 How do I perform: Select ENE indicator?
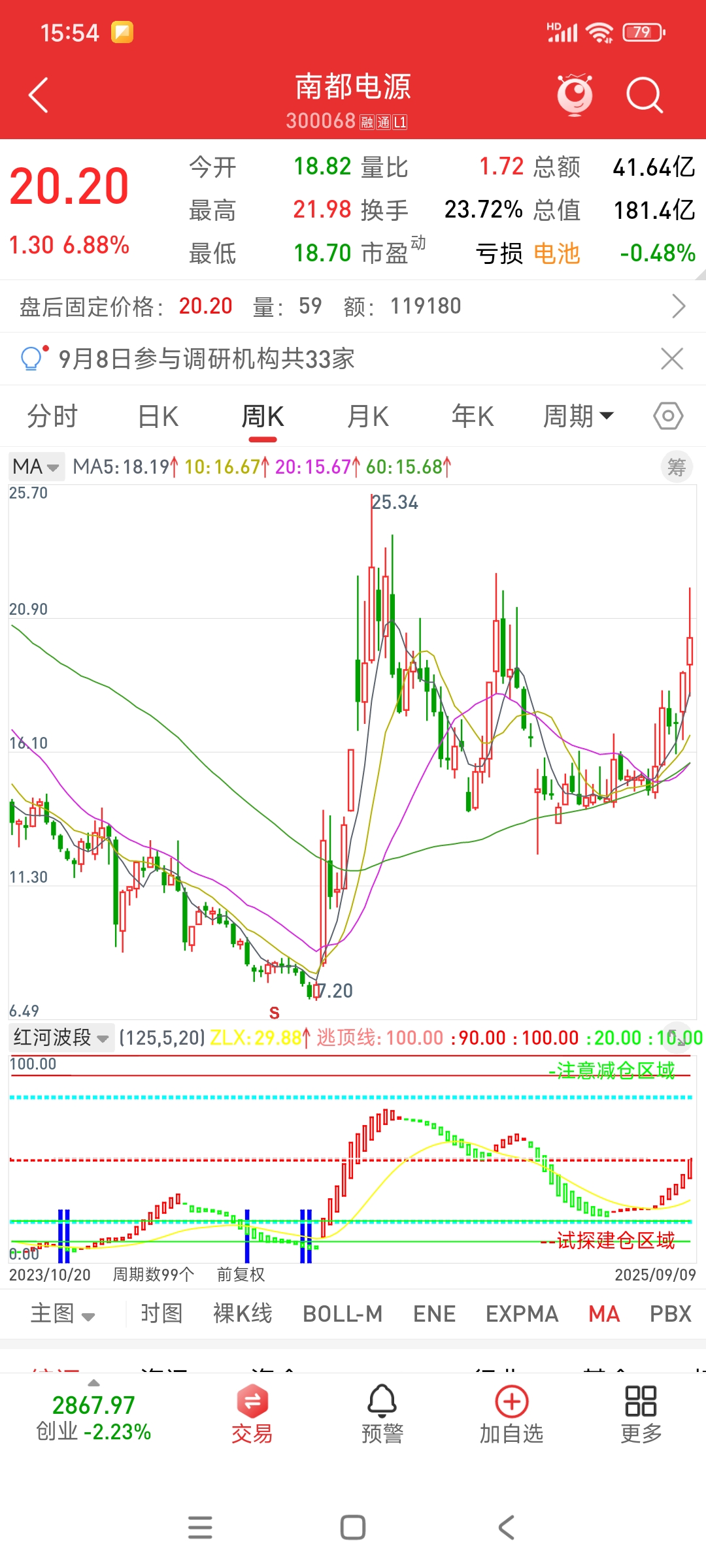434,1313
